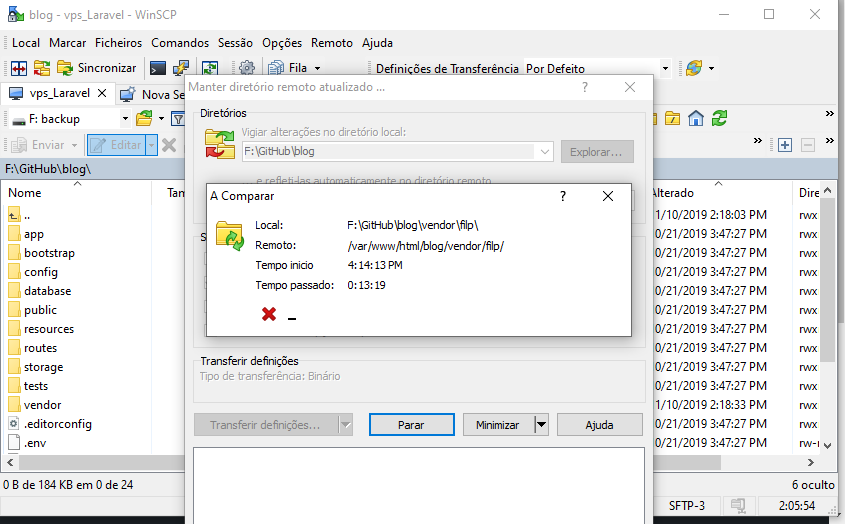Open the terminal console icon in the toolbar

[157, 68]
